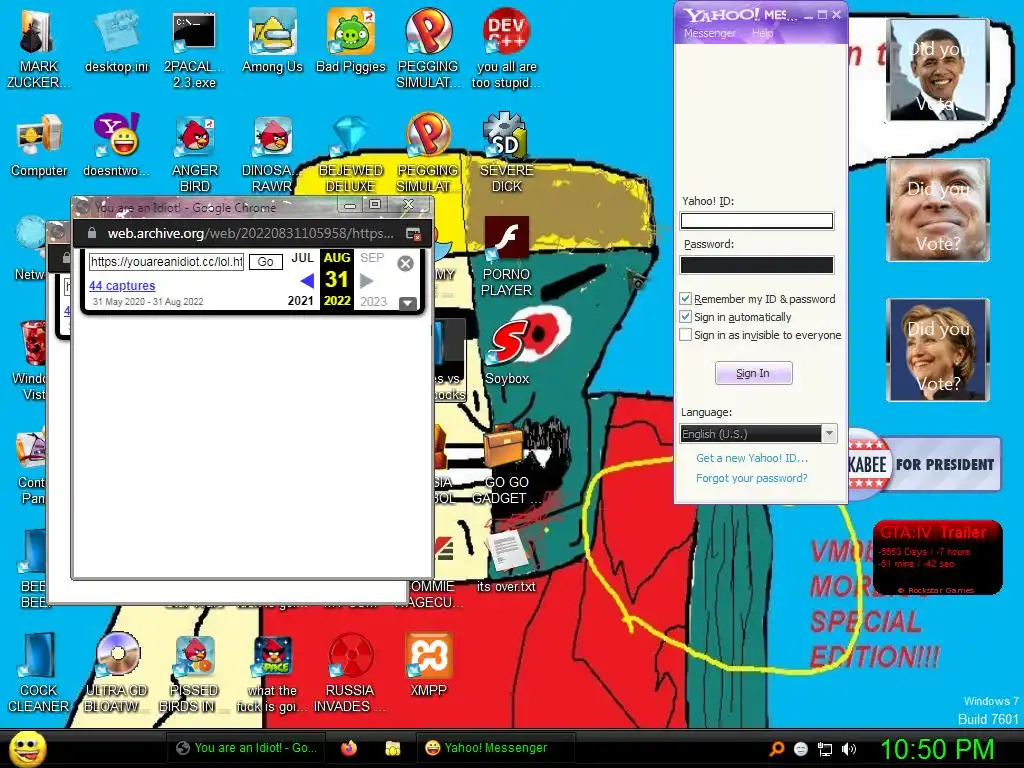Open the Help menu in Yahoo Messenger
The image size is (1024, 768).
pos(762,33)
